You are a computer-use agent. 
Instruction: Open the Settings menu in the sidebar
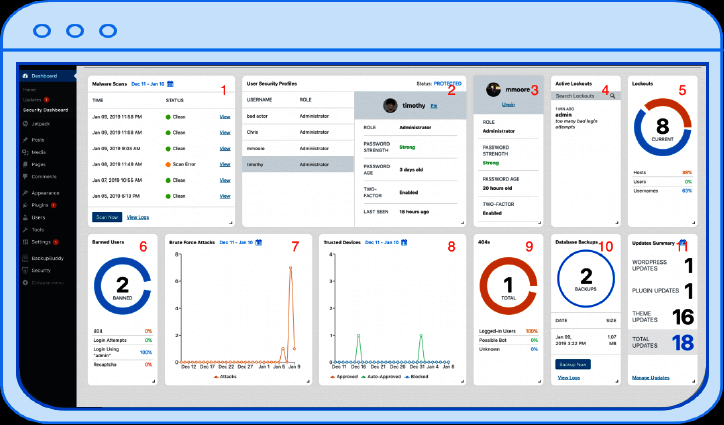pyautogui.click(x=40, y=242)
